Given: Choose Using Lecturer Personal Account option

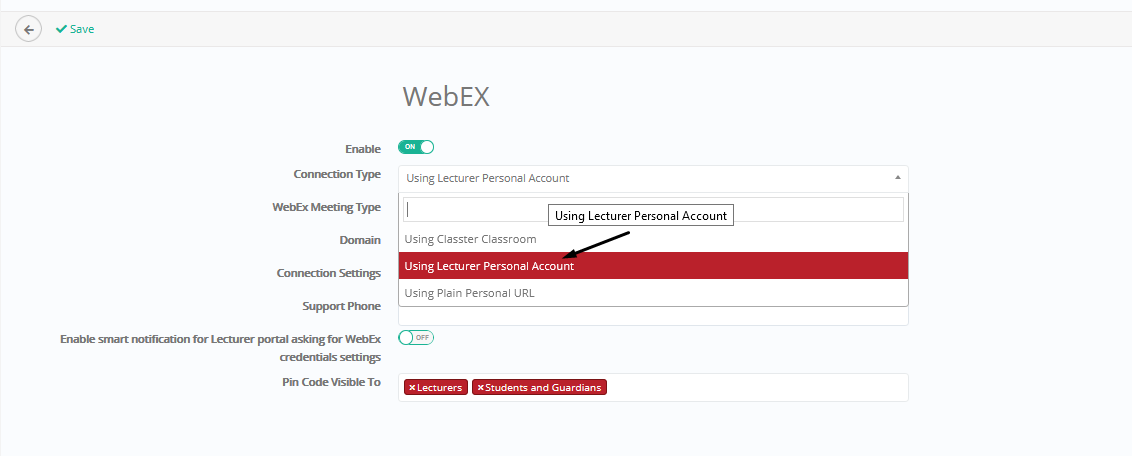Looking at the screenshot, I should coord(653,266).
